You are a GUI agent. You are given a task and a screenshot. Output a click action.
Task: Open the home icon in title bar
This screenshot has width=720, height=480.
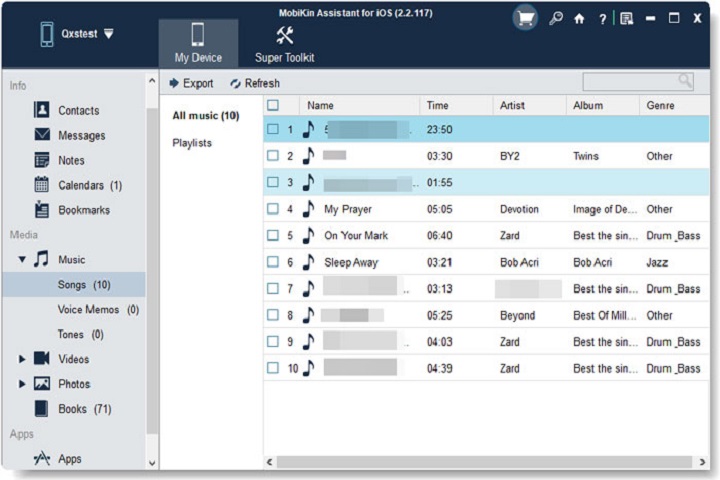579,18
